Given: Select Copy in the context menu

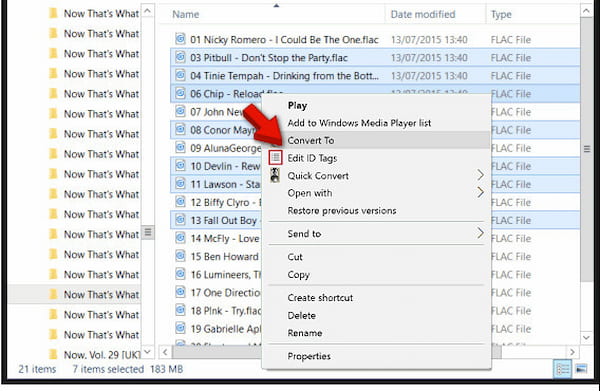Looking at the screenshot, I should point(298,275).
